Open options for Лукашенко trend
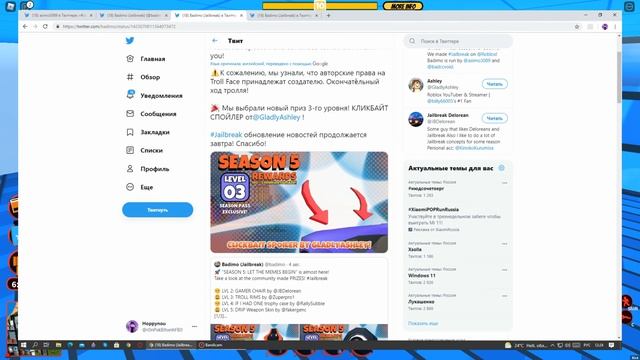The width and height of the screenshot is (640, 360). 504,296
